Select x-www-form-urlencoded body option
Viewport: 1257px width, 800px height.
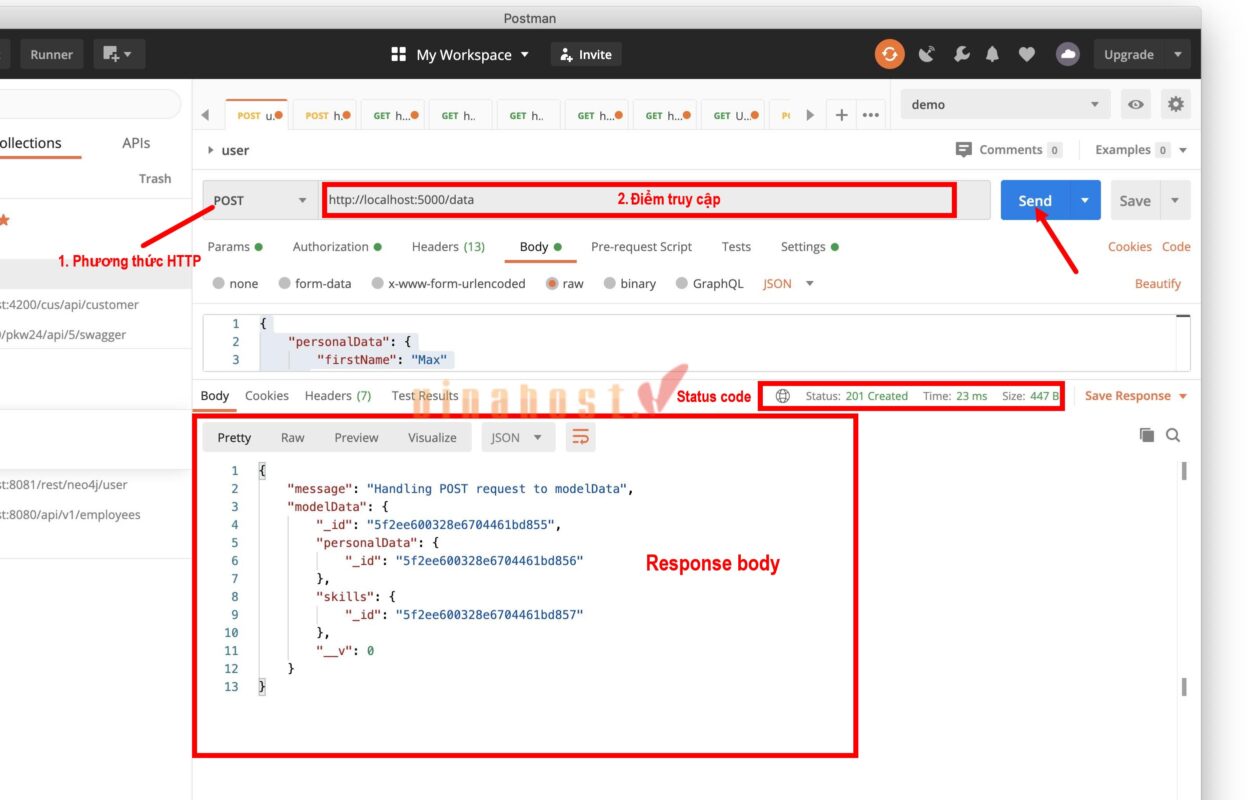pos(378,284)
